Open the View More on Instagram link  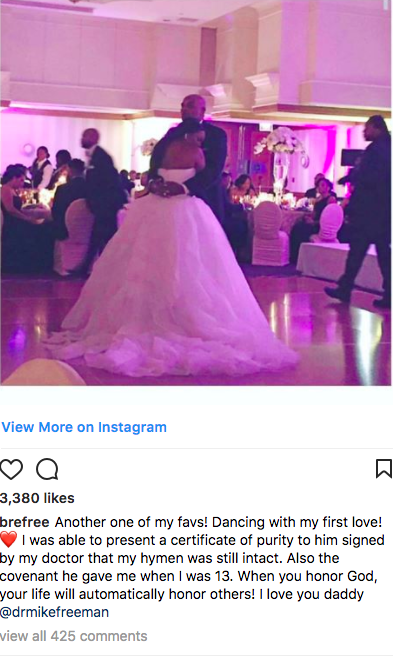click(x=84, y=427)
